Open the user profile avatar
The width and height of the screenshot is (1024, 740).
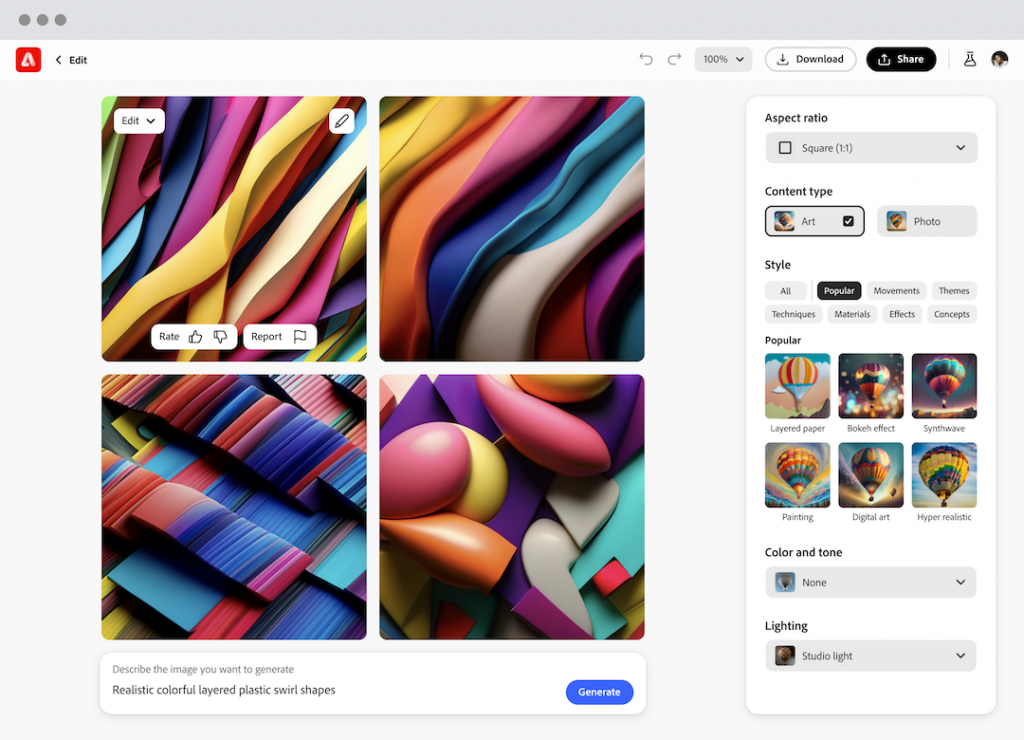pyautogui.click(x=999, y=59)
